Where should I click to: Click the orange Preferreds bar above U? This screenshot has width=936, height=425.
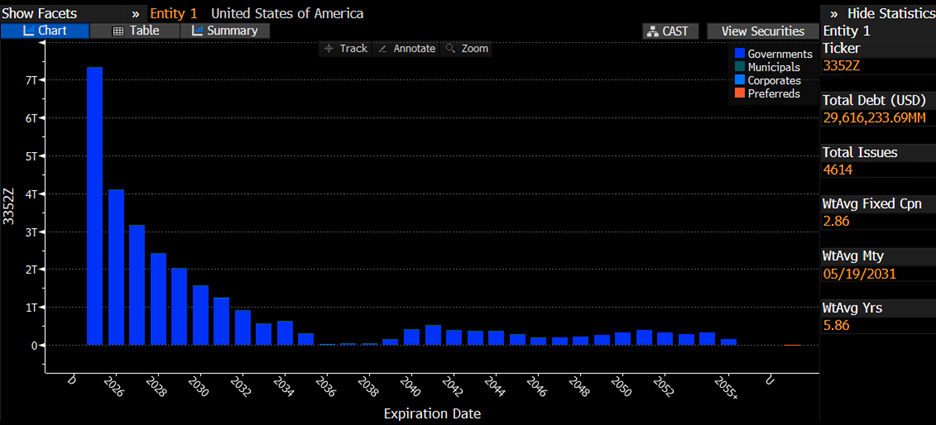(793, 345)
